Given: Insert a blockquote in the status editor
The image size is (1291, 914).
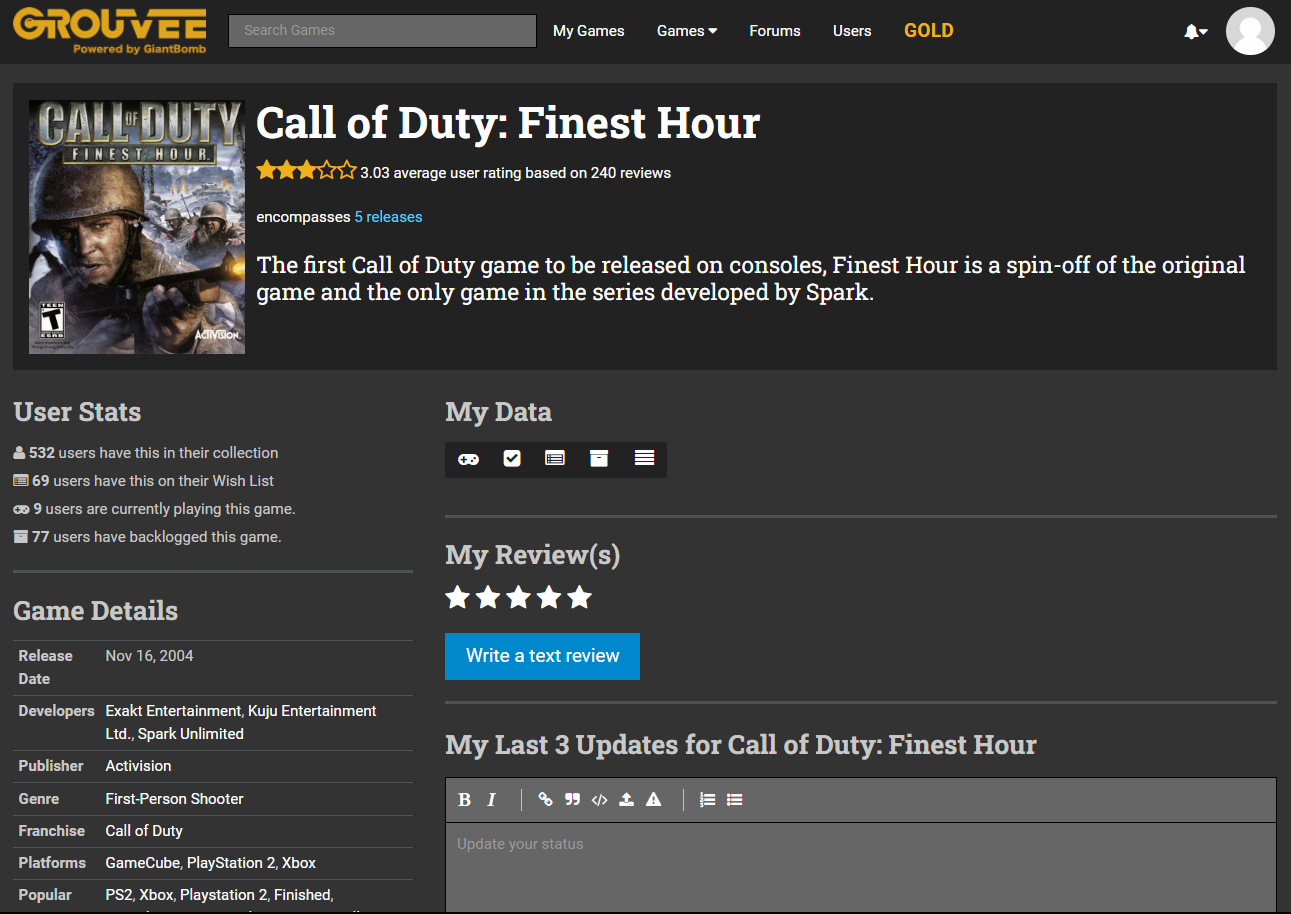Looking at the screenshot, I should (572, 799).
